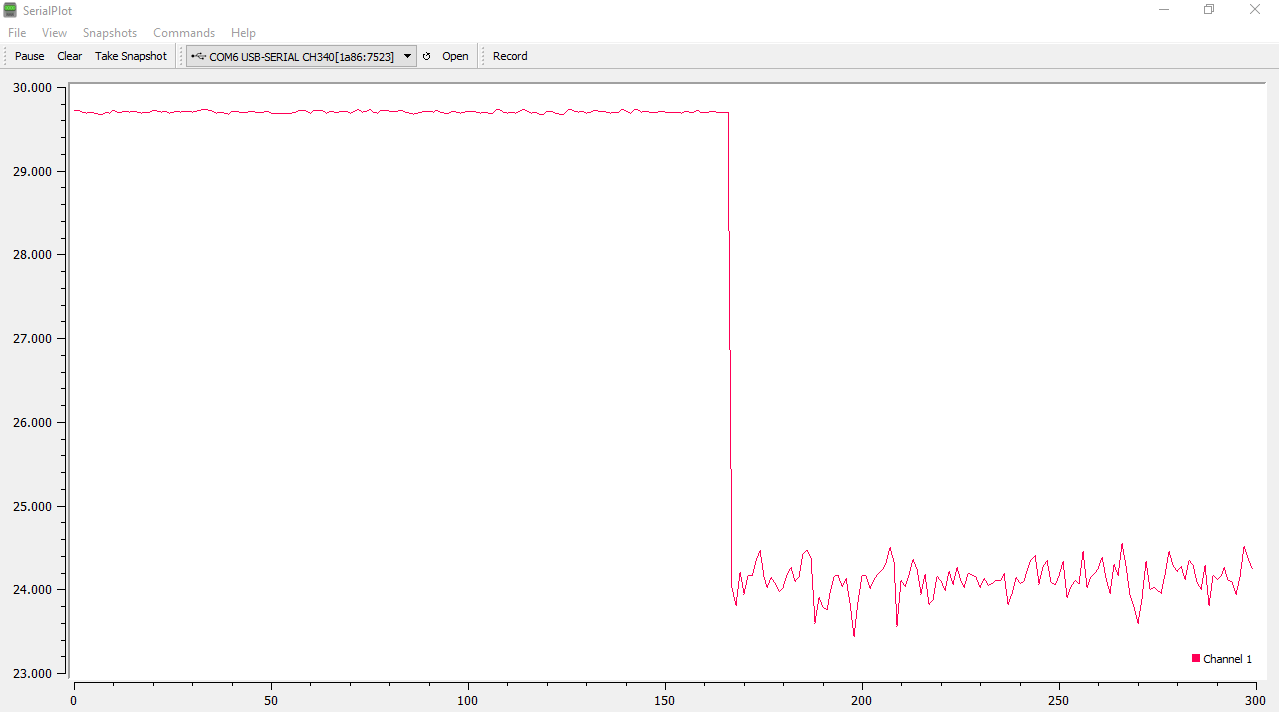The height and width of the screenshot is (712, 1279).
Task: Open the Help menu
Action: (243, 33)
